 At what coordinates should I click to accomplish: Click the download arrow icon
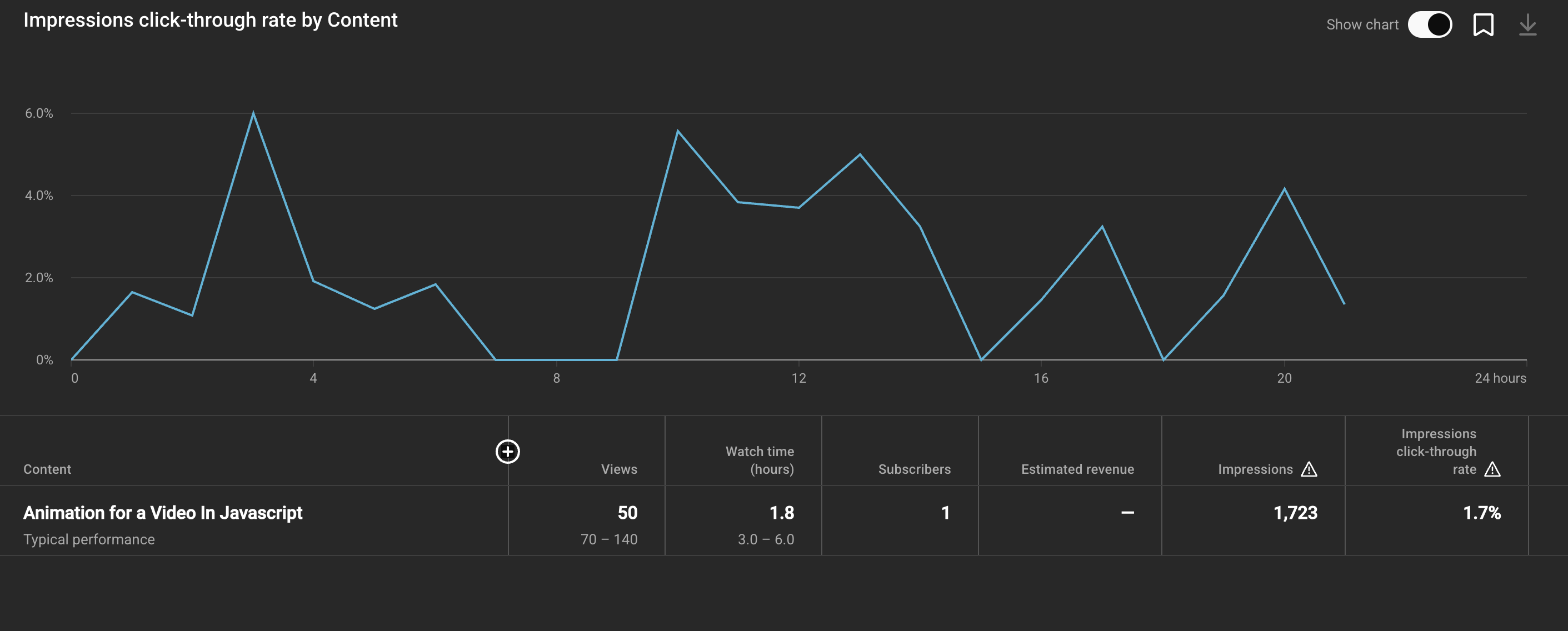1527,25
